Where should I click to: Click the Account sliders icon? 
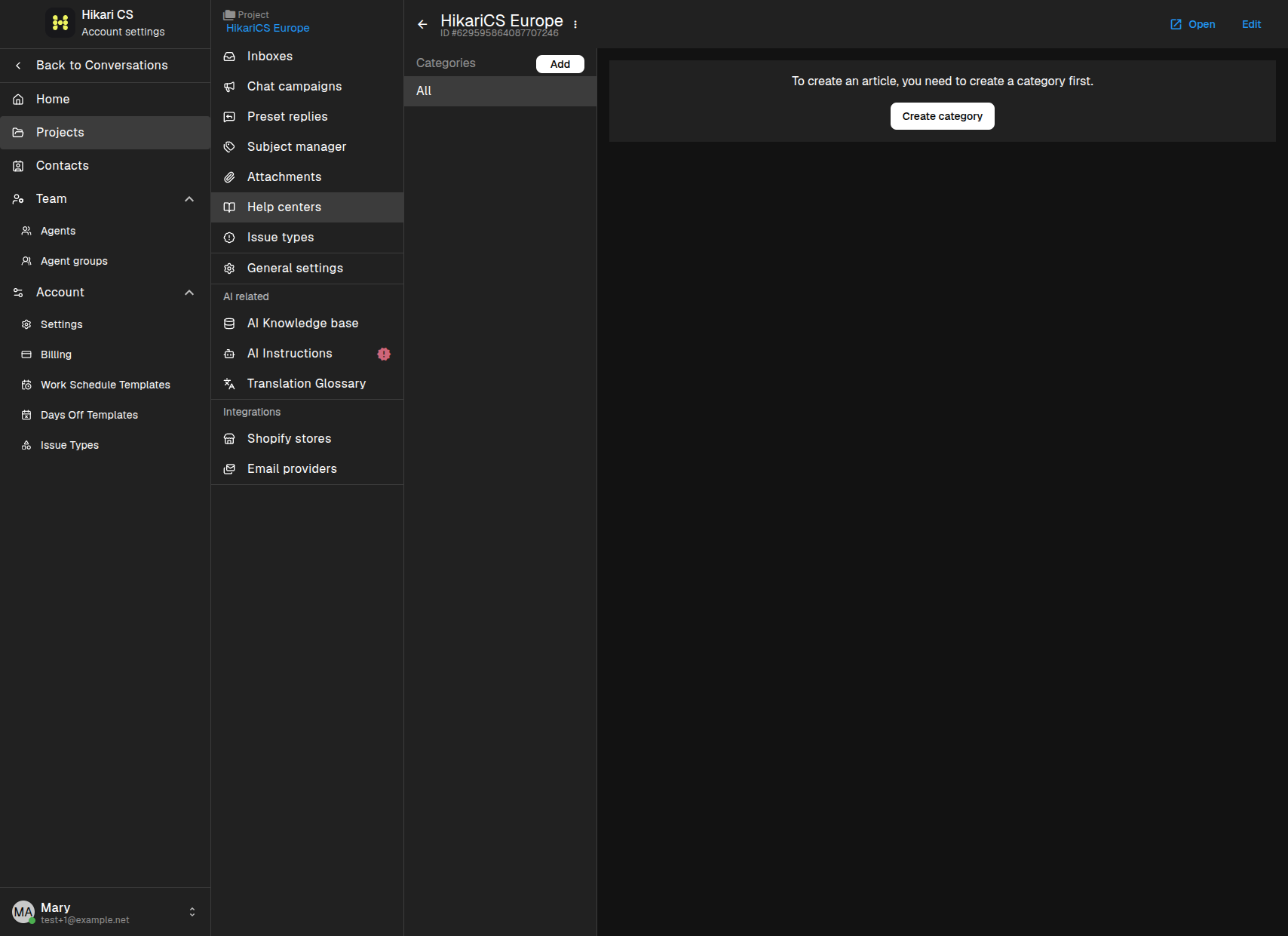coord(18,293)
